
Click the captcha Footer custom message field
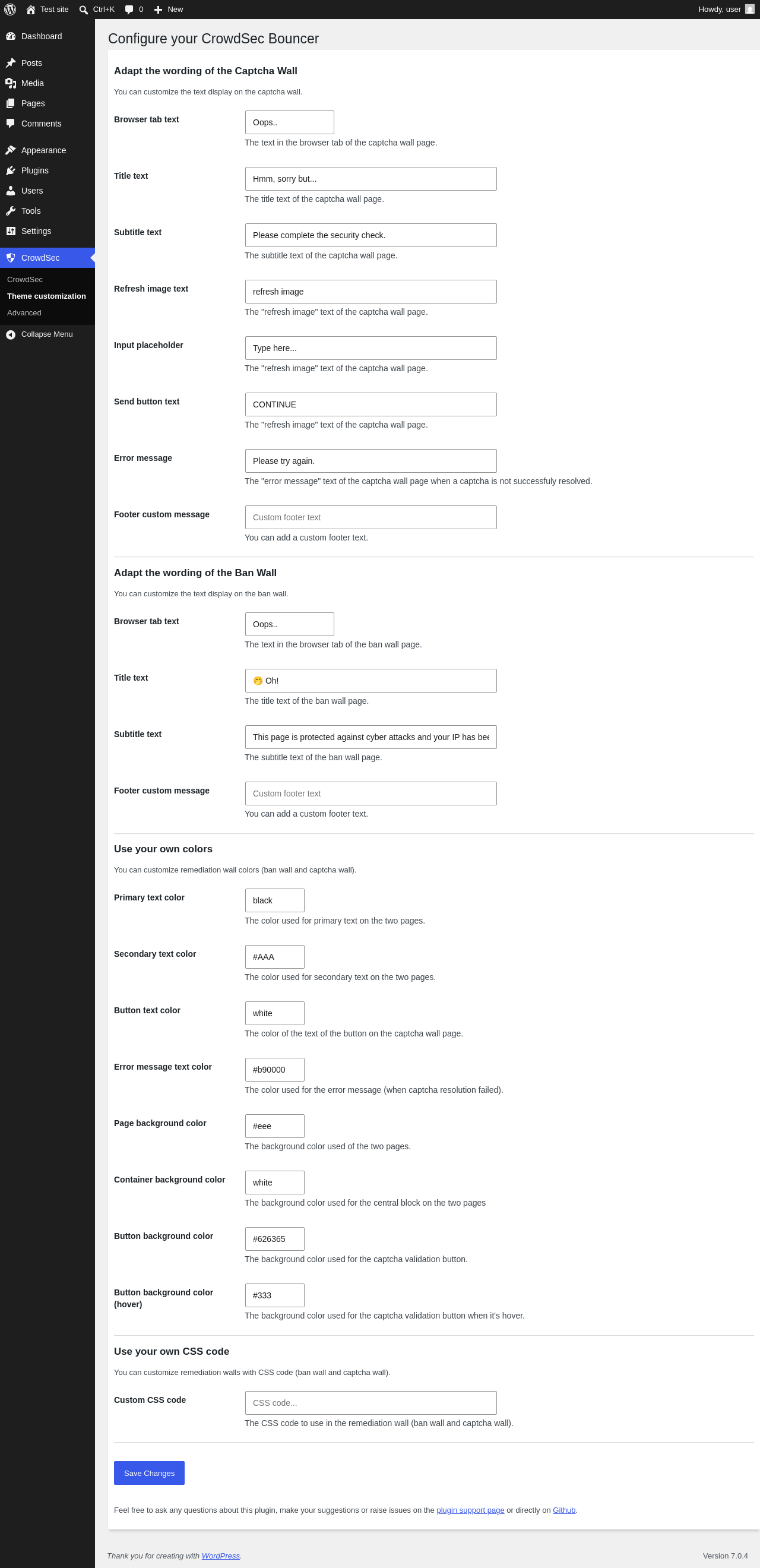[x=370, y=517]
